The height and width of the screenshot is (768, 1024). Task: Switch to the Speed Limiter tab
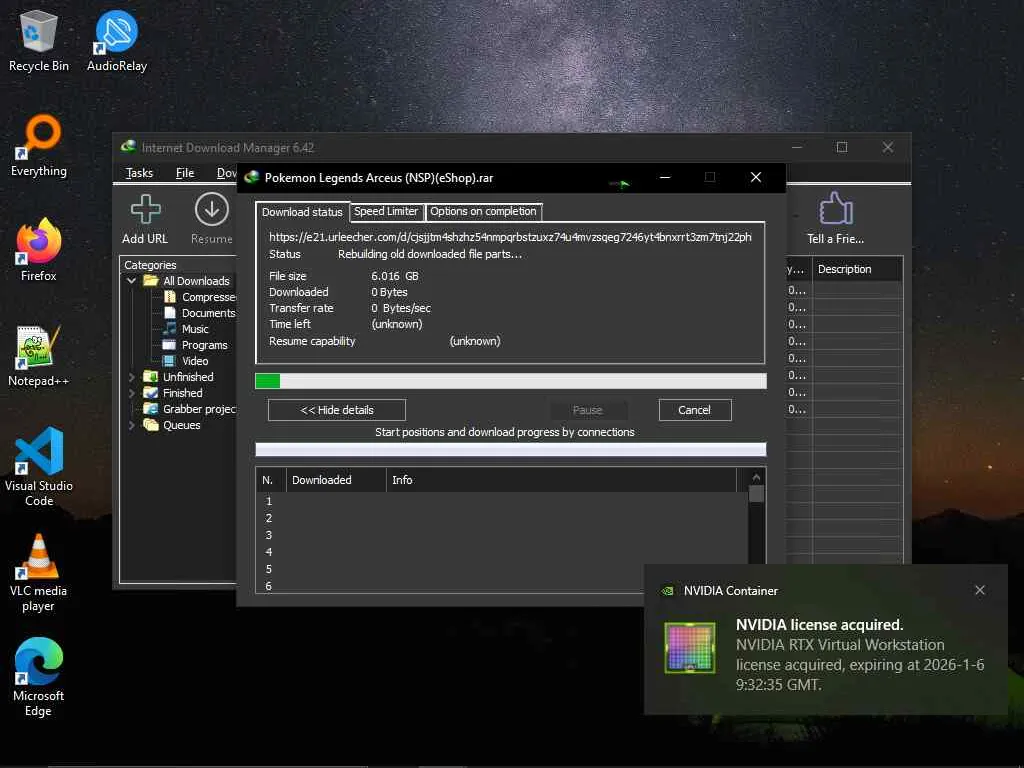pyautogui.click(x=386, y=212)
